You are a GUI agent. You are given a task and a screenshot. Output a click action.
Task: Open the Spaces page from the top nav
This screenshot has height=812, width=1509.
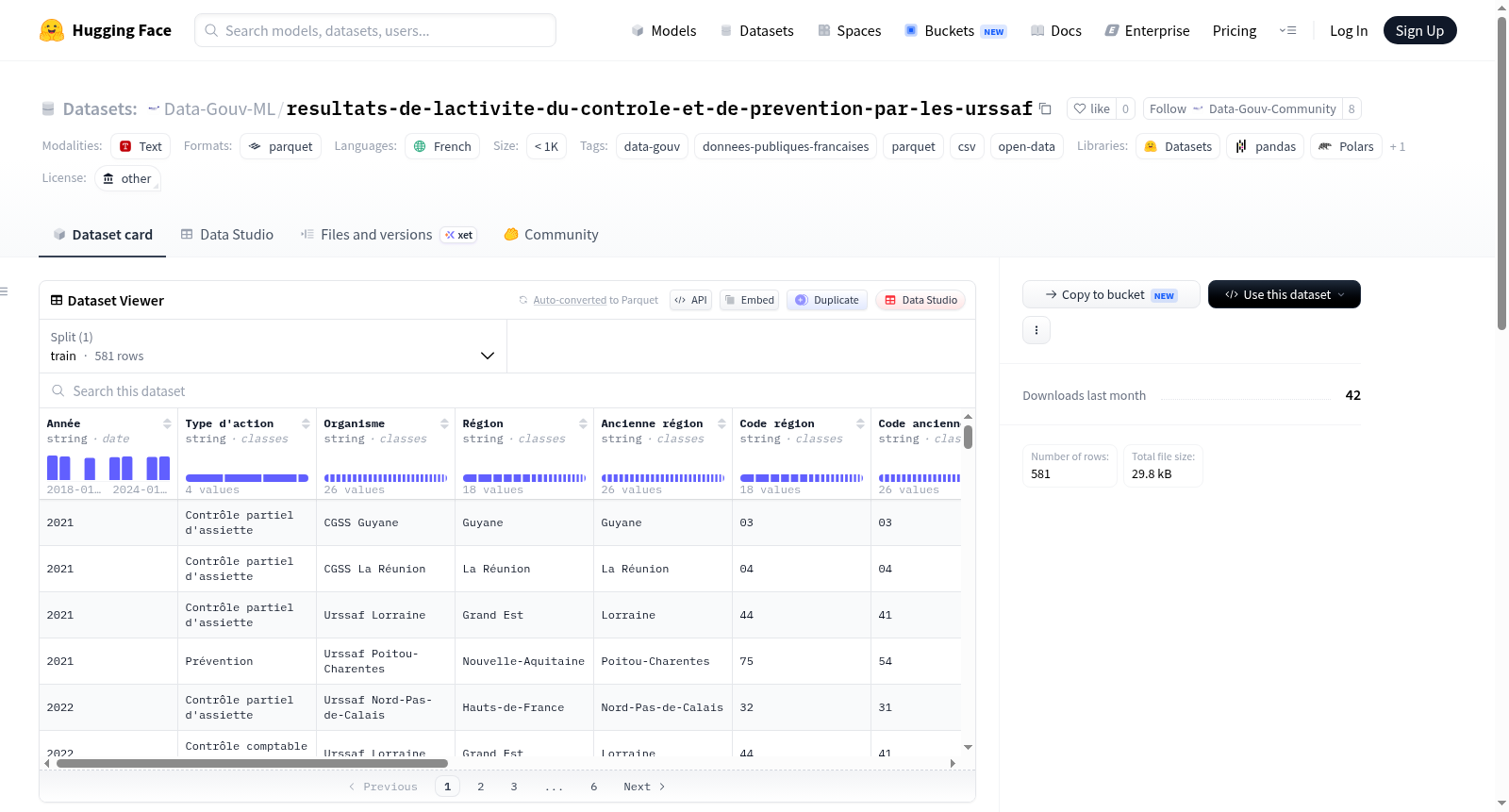[x=849, y=30]
